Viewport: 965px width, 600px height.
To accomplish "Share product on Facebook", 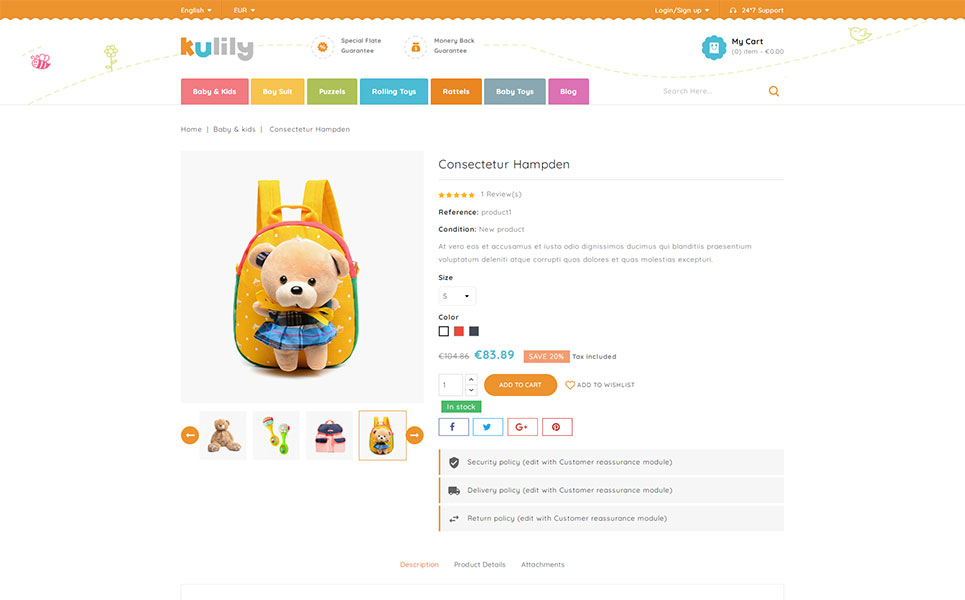I will [x=453, y=427].
